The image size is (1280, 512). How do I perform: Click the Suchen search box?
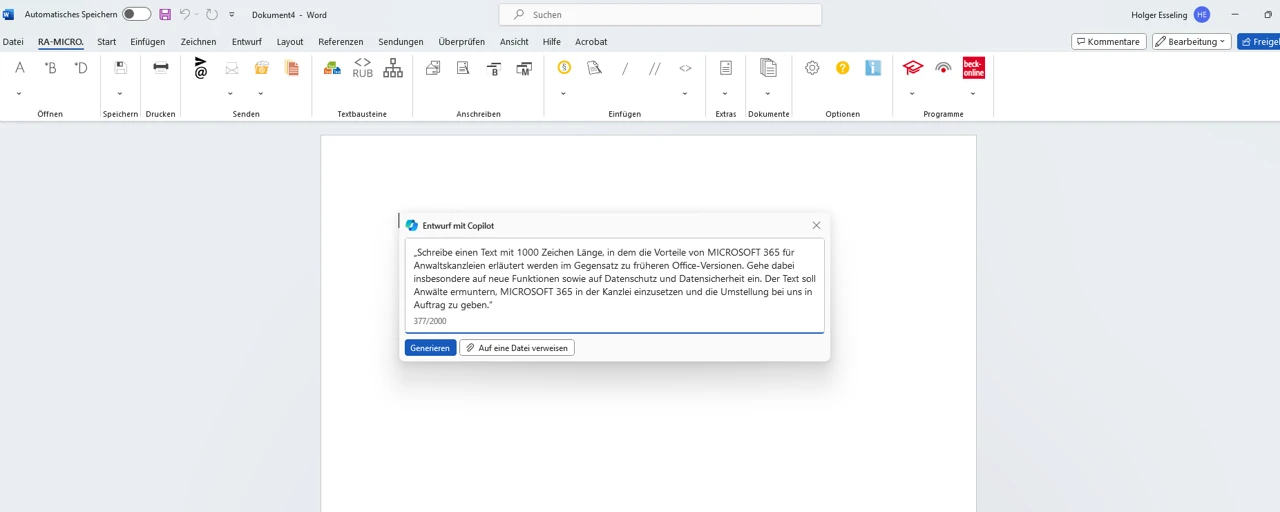[x=660, y=15]
